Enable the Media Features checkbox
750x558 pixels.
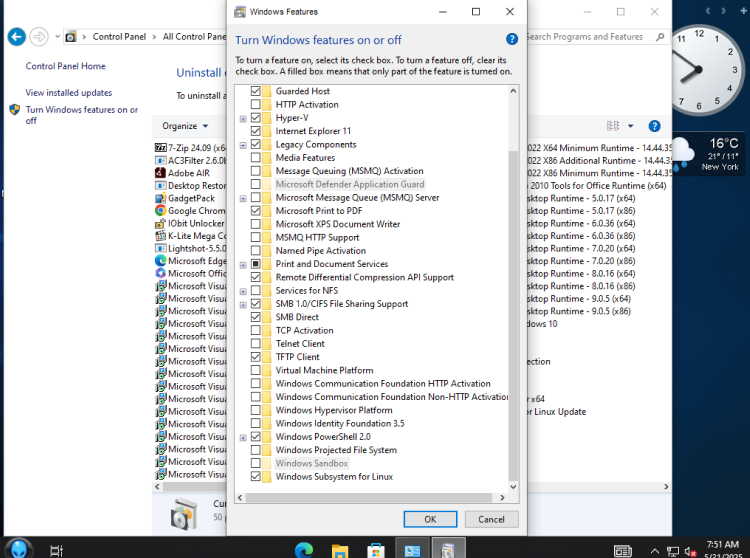tap(255, 157)
